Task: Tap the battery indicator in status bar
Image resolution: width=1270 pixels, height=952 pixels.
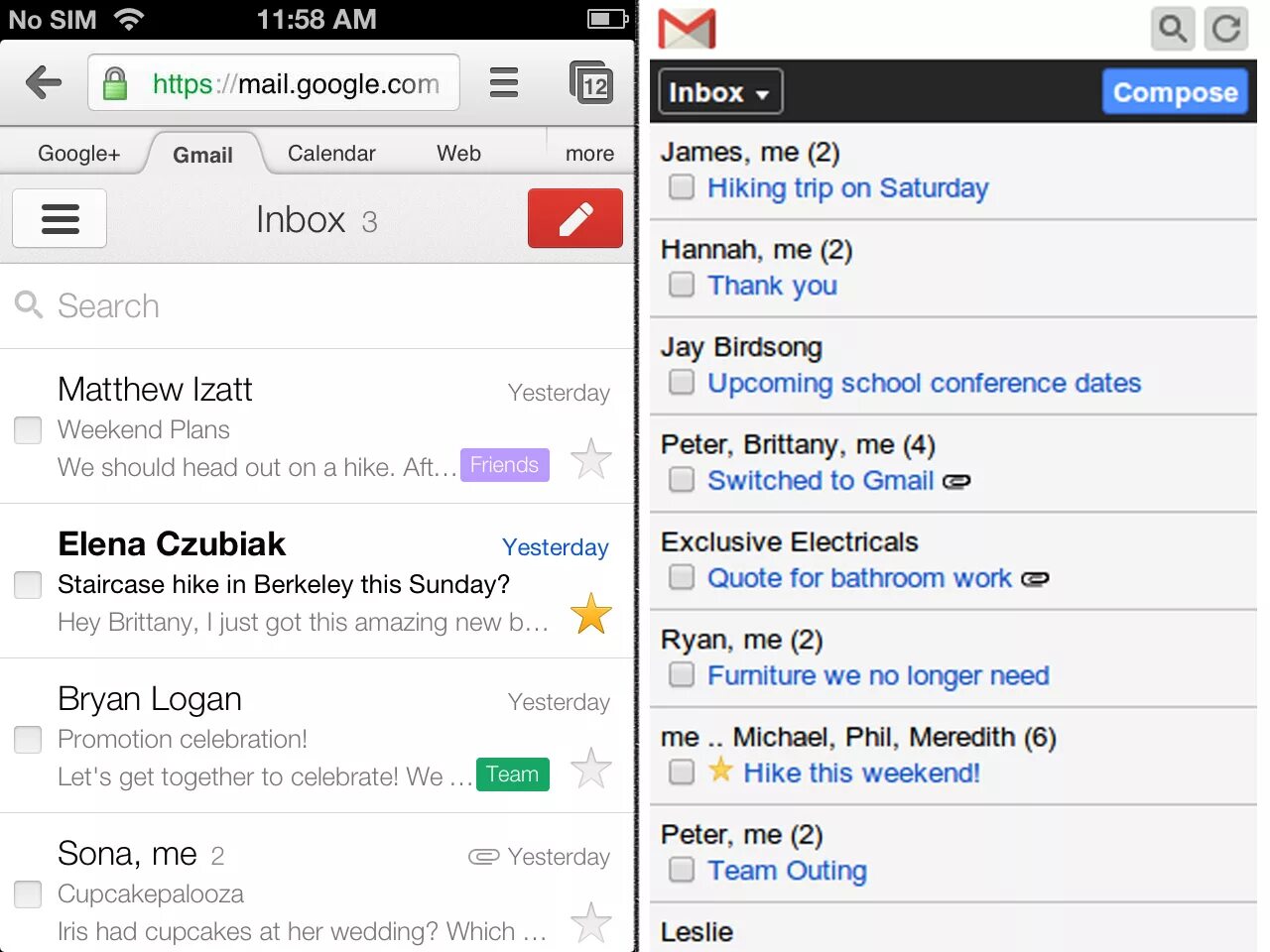Action: tap(607, 19)
